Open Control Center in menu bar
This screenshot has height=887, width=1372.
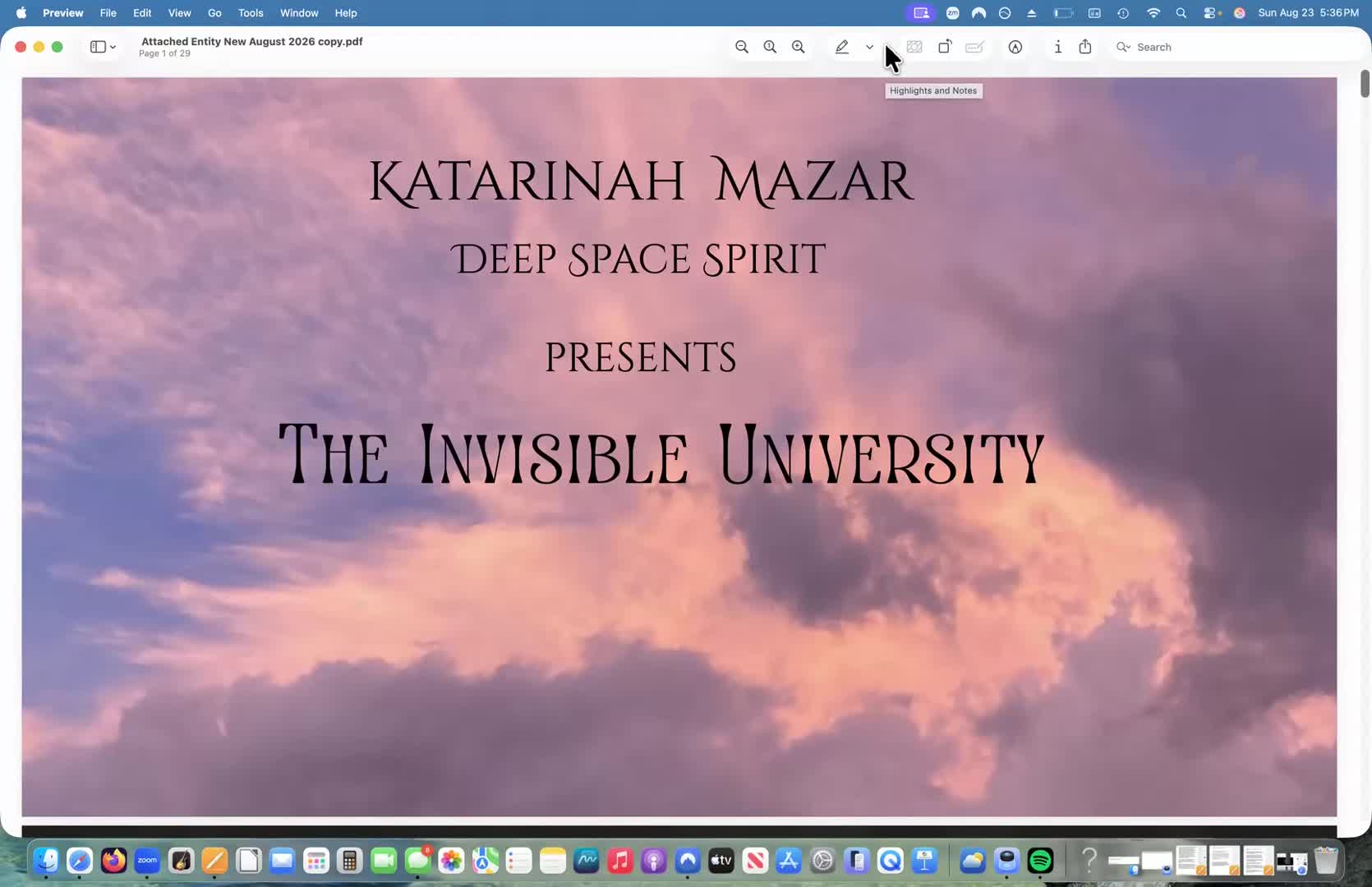[1211, 13]
